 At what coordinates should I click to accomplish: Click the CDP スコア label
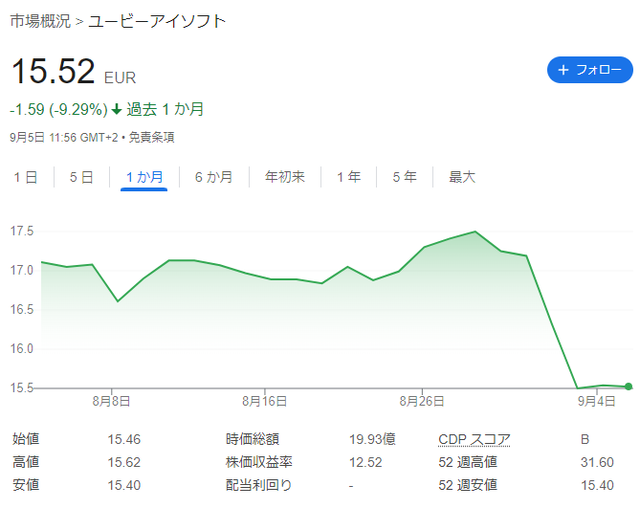[x=474, y=439]
